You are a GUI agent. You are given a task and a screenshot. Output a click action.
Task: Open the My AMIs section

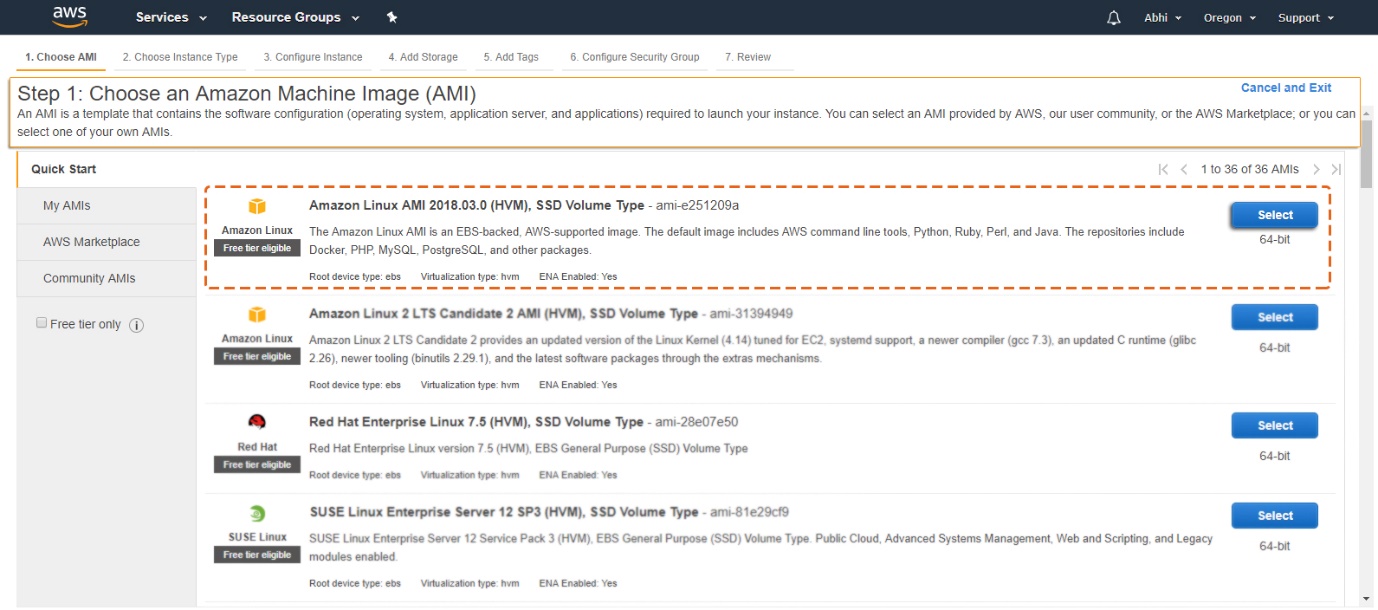tap(107, 206)
